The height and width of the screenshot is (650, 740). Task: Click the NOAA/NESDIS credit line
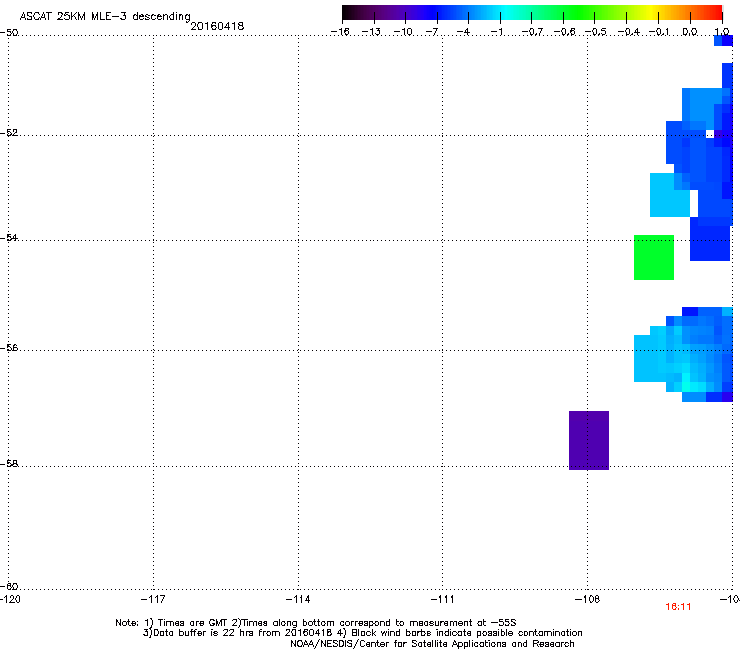tap(432, 644)
